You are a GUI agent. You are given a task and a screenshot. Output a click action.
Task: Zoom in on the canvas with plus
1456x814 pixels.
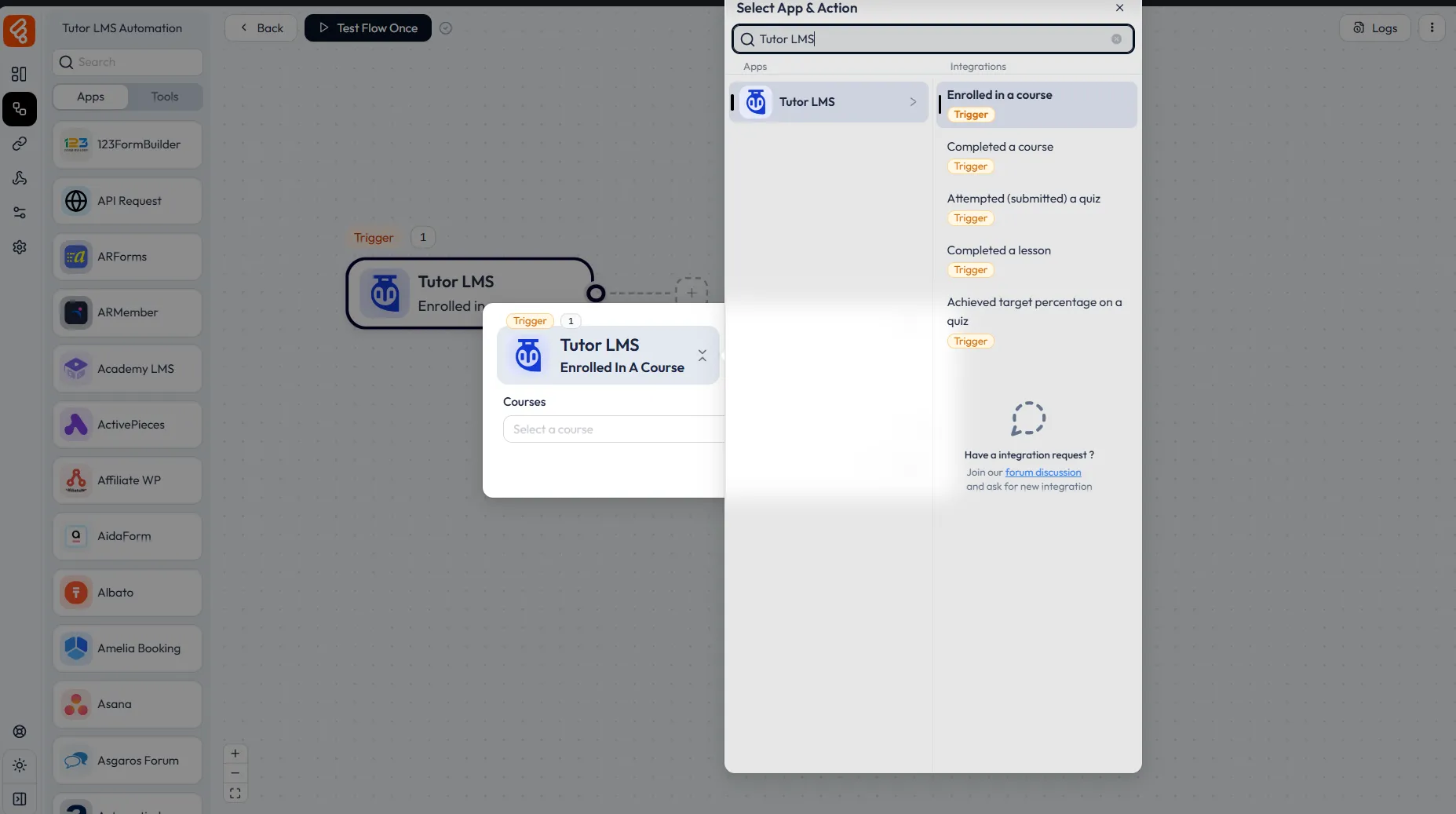point(235,754)
